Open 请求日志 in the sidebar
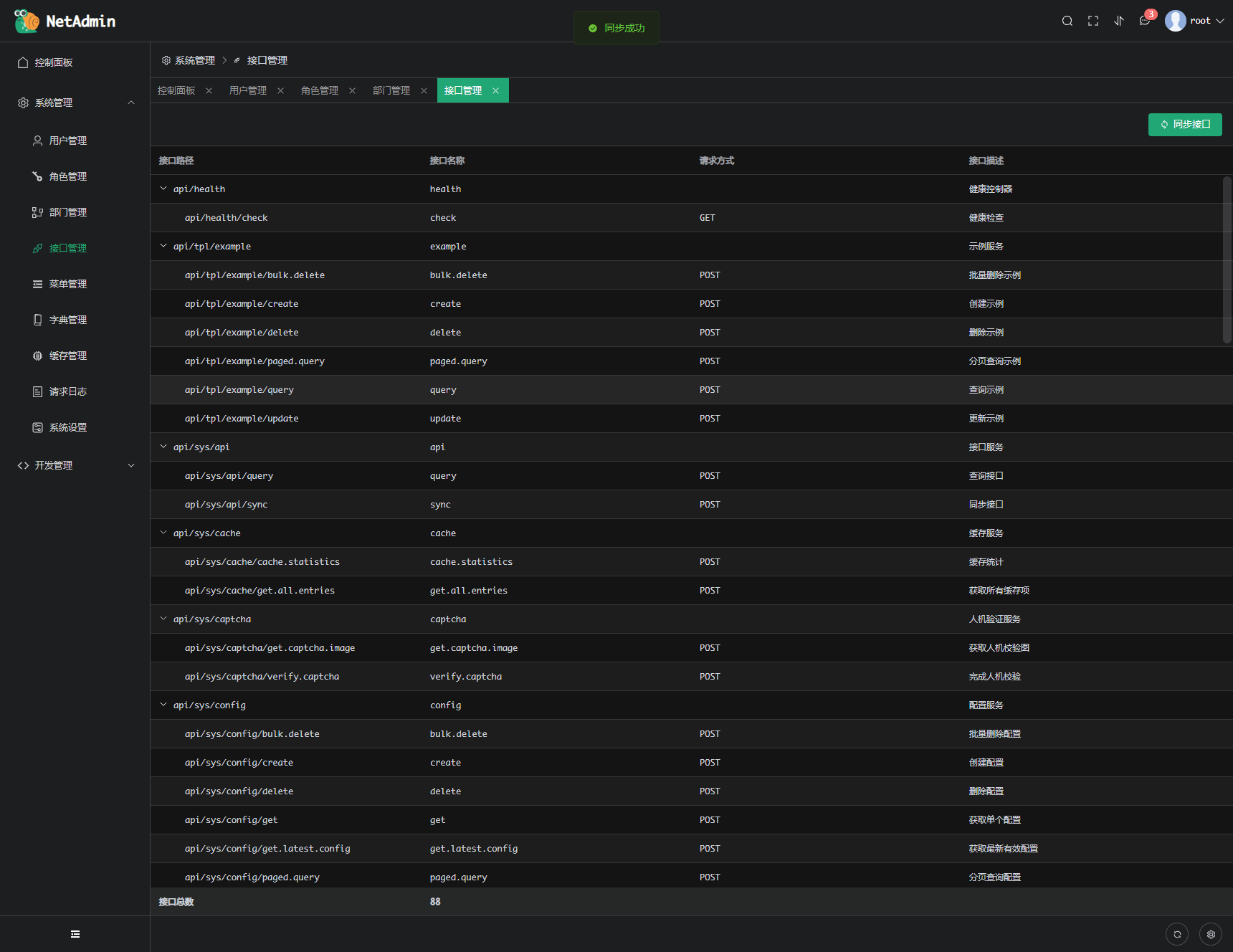Viewport: 1233px width, 952px height. (x=68, y=391)
